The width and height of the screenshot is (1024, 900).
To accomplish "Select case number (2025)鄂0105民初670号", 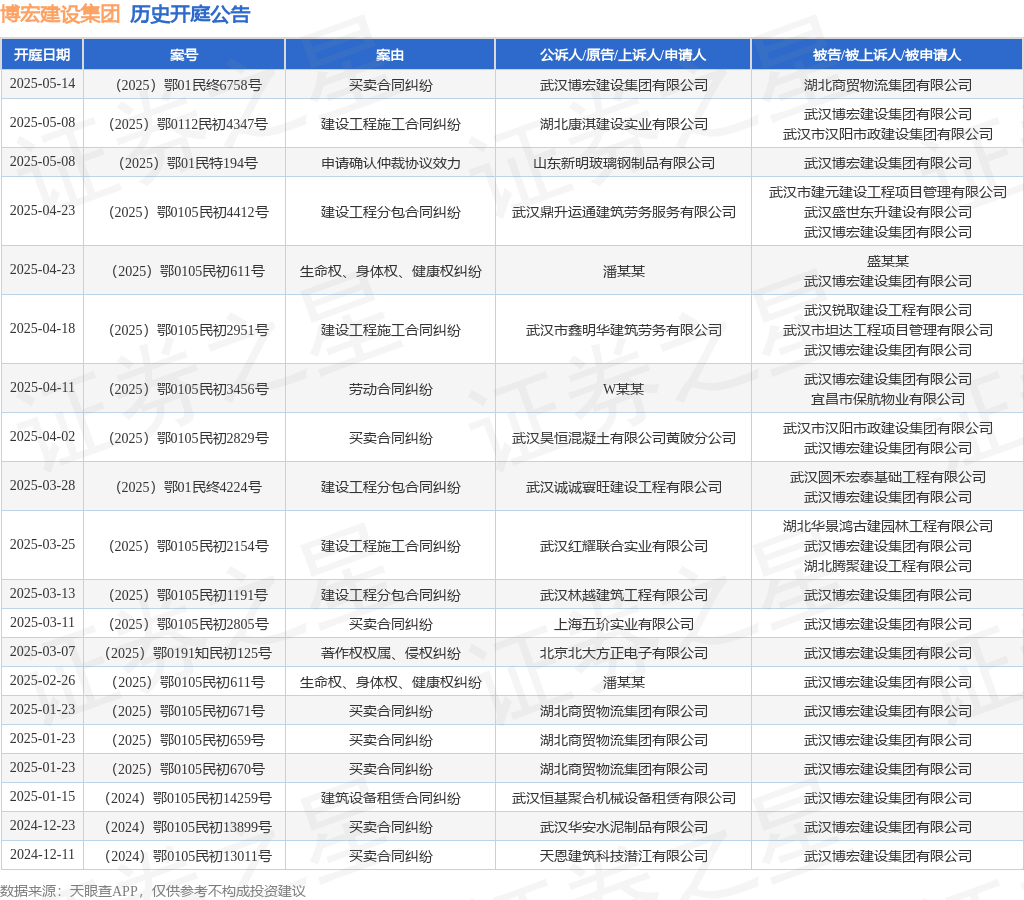I will pos(188,769).
